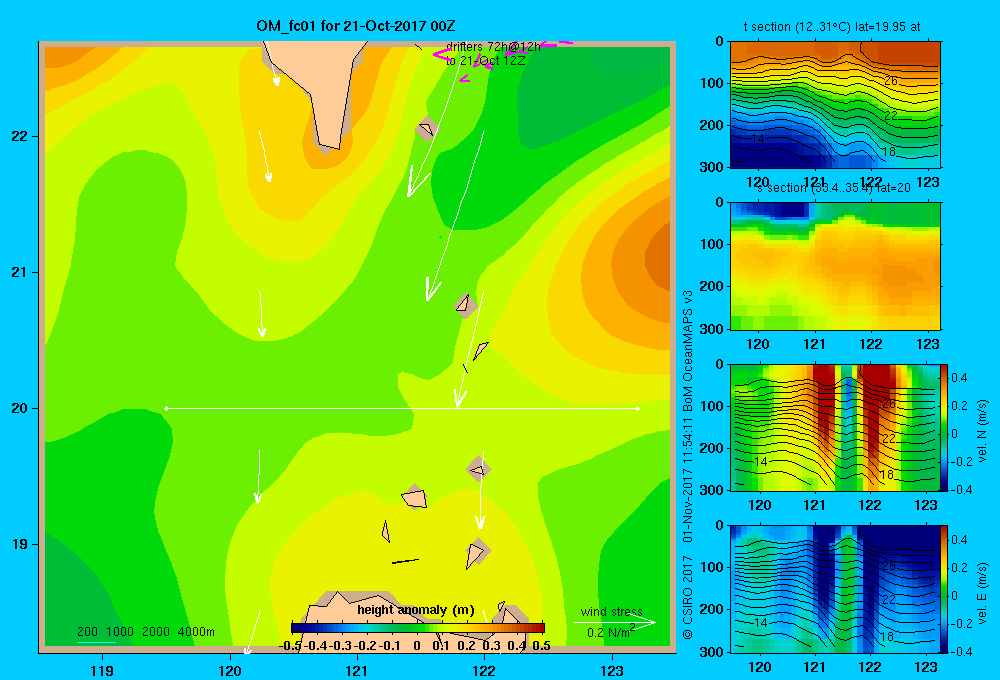Click the '14' isotherm label in temperature section
This screenshot has width=1000, height=680.
click(x=757, y=138)
